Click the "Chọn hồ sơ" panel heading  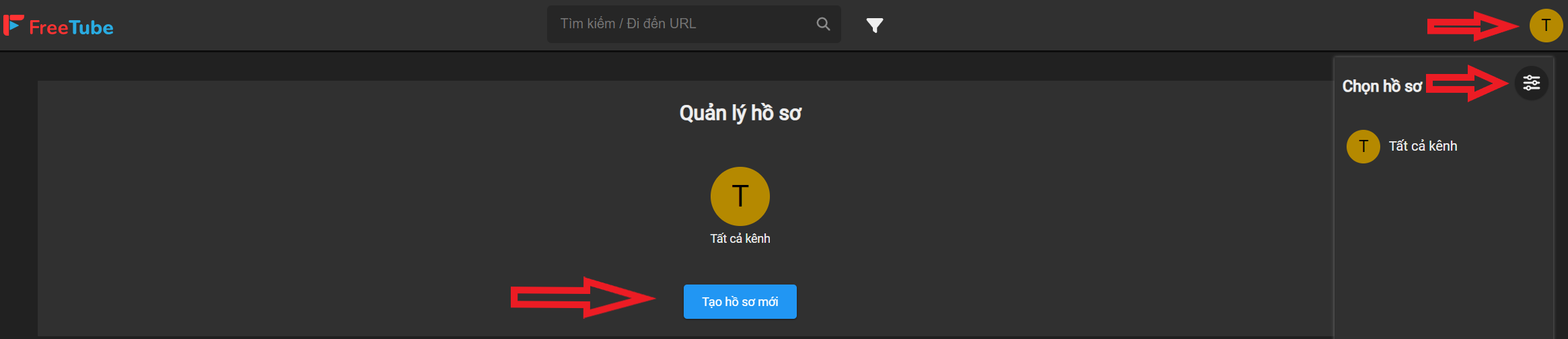coord(1382,86)
